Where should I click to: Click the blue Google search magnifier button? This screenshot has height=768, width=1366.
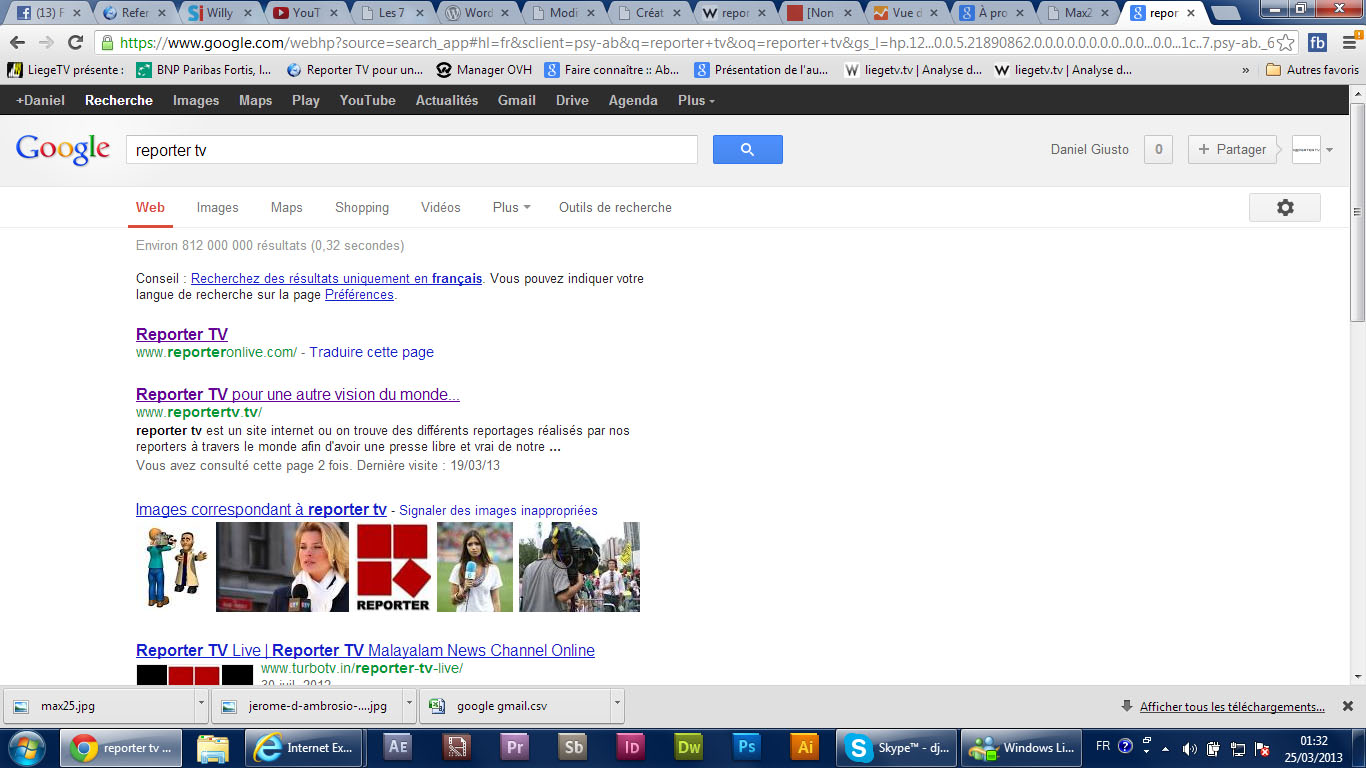(x=747, y=150)
